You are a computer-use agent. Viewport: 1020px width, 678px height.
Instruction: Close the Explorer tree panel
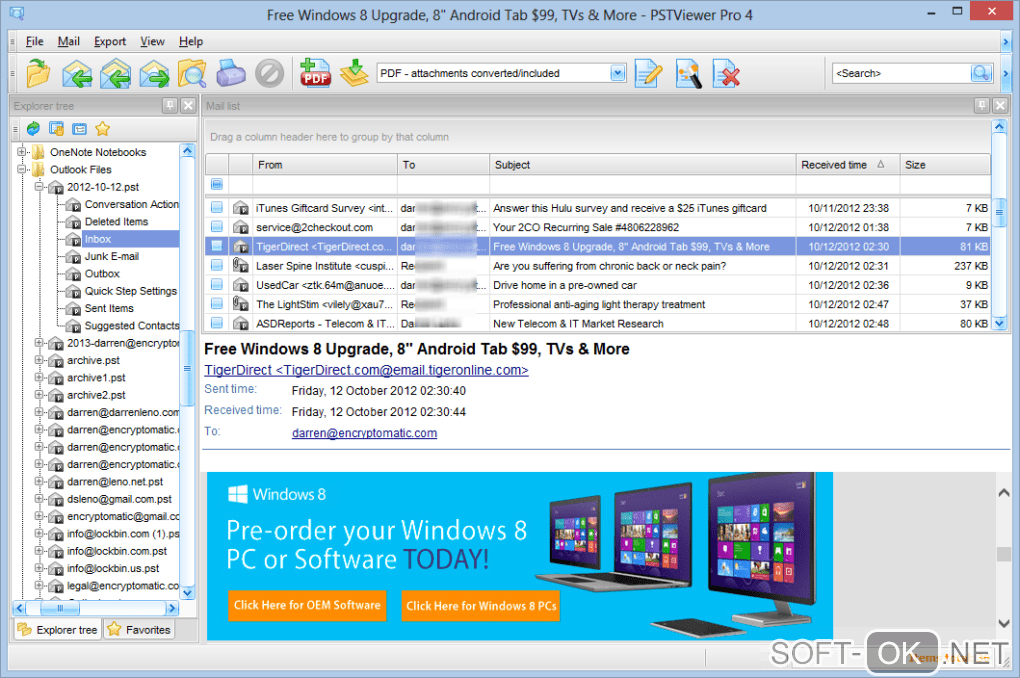click(188, 105)
